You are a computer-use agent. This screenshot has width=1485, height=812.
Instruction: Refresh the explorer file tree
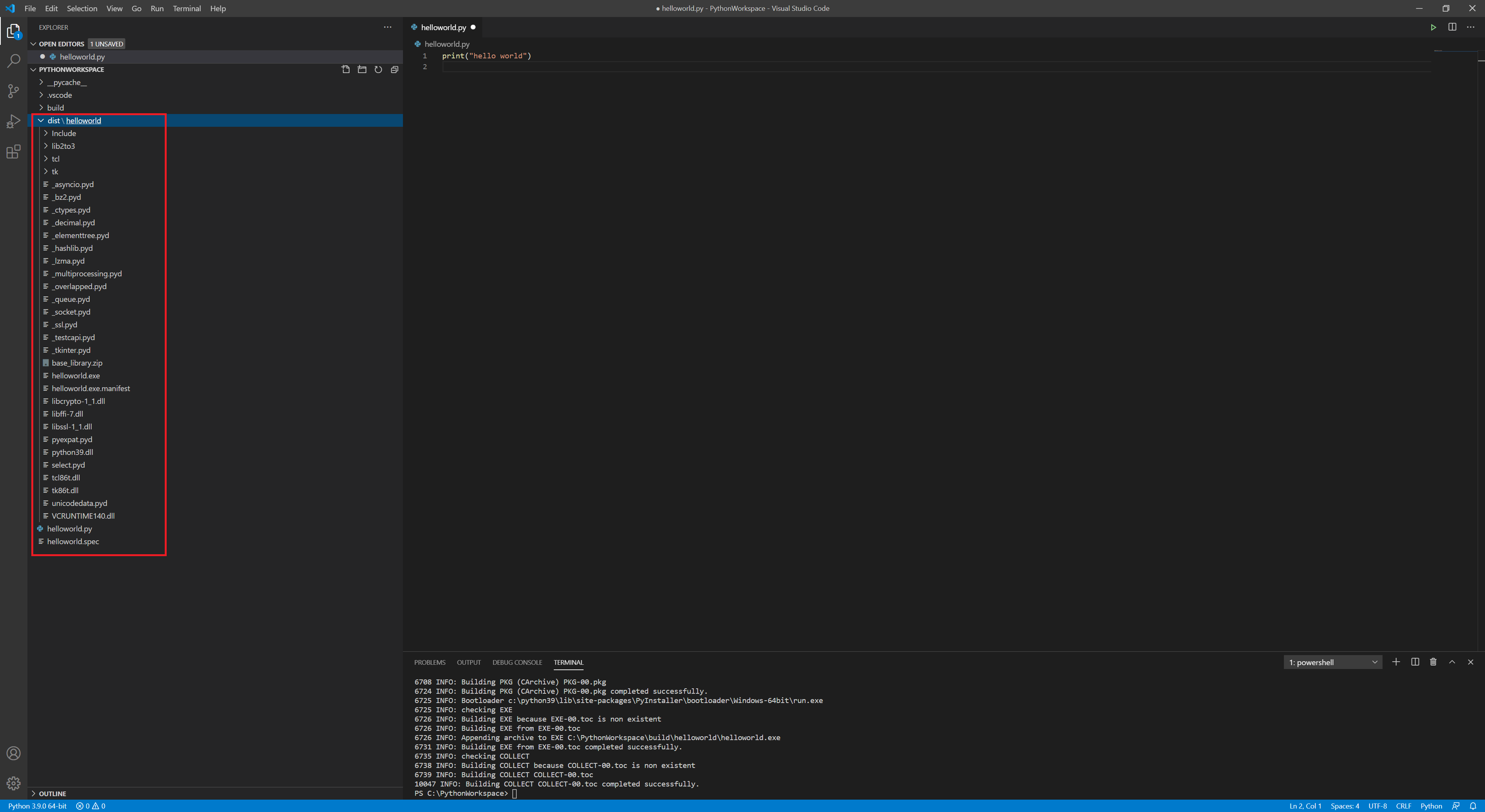pyautogui.click(x=378, y=69)
